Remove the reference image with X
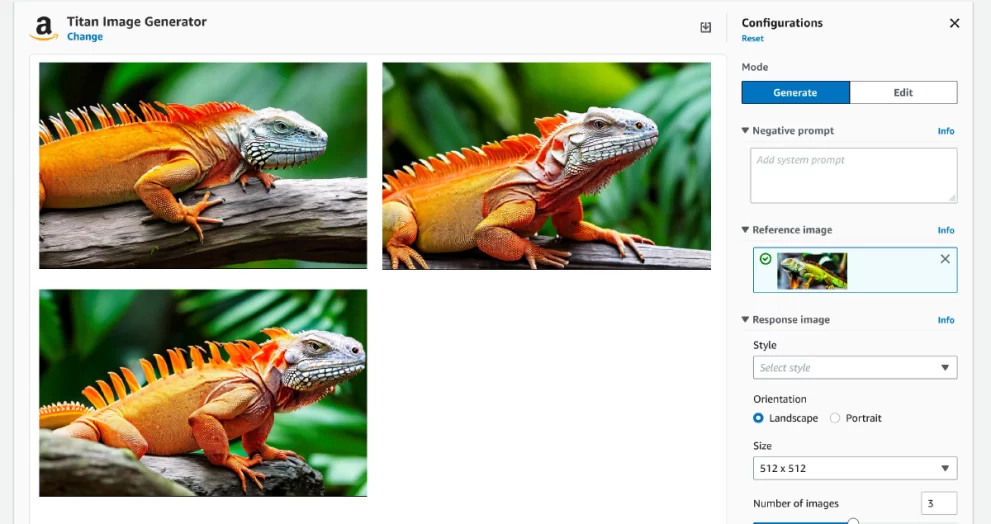 point(945,259)
